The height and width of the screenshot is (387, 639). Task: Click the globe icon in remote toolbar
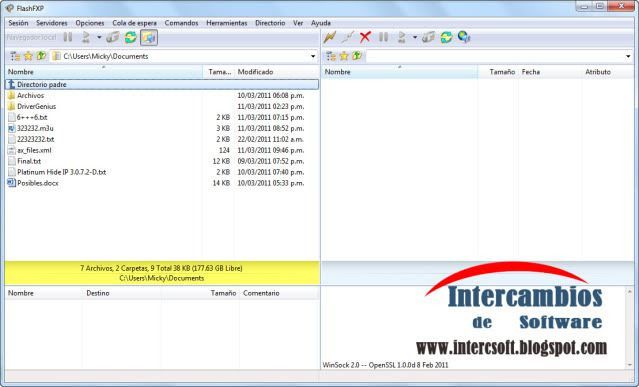click(464, 37)
